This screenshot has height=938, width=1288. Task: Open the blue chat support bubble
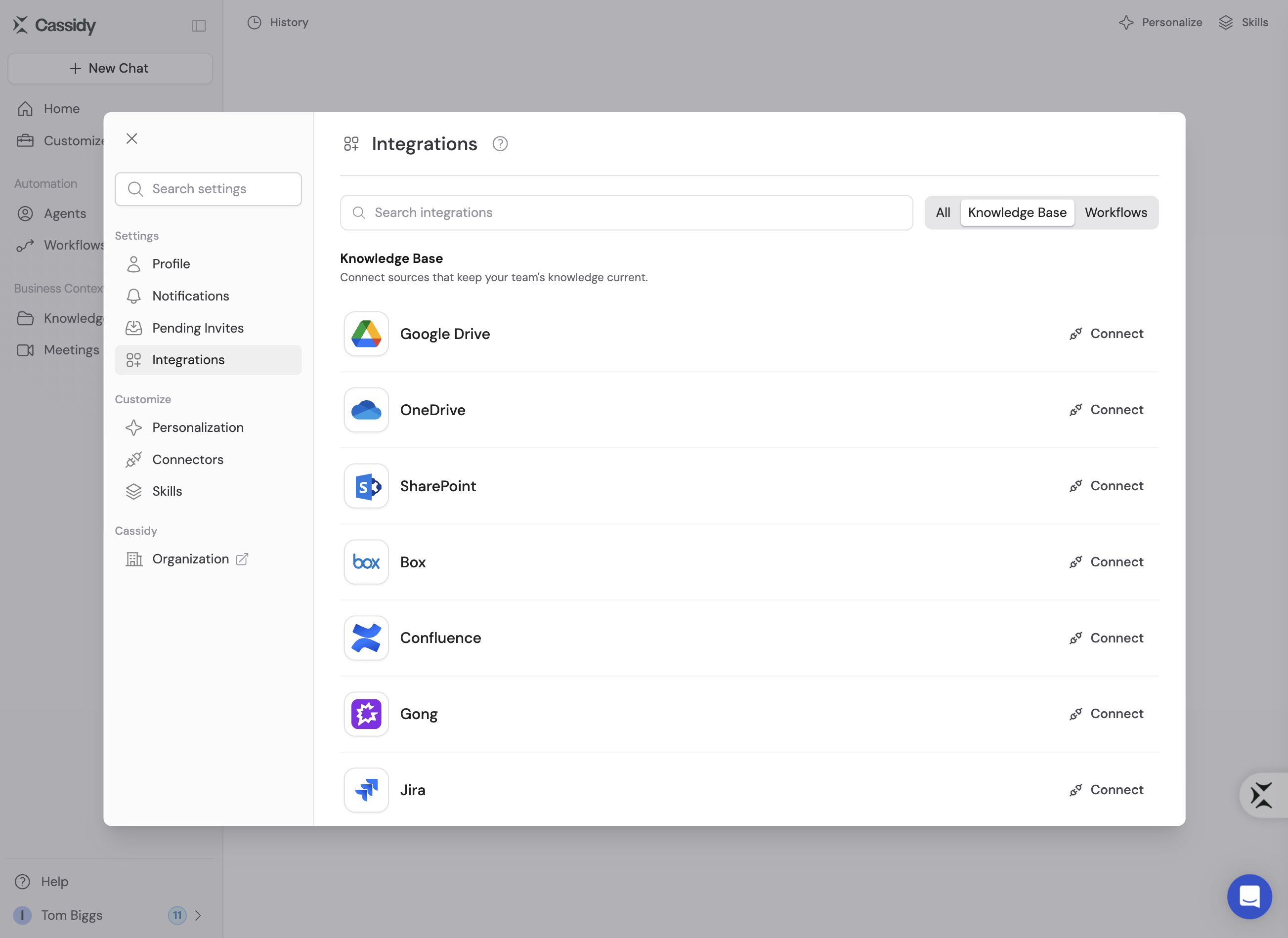pos(1249,896)
